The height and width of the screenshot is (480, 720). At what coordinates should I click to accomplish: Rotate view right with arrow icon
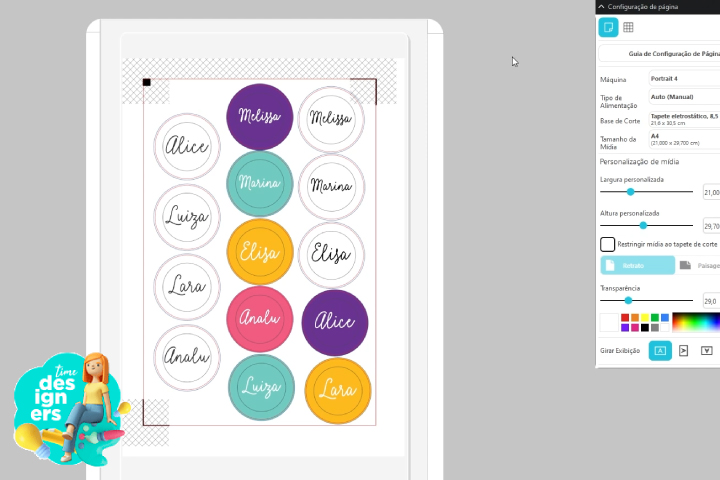[684, 350]
